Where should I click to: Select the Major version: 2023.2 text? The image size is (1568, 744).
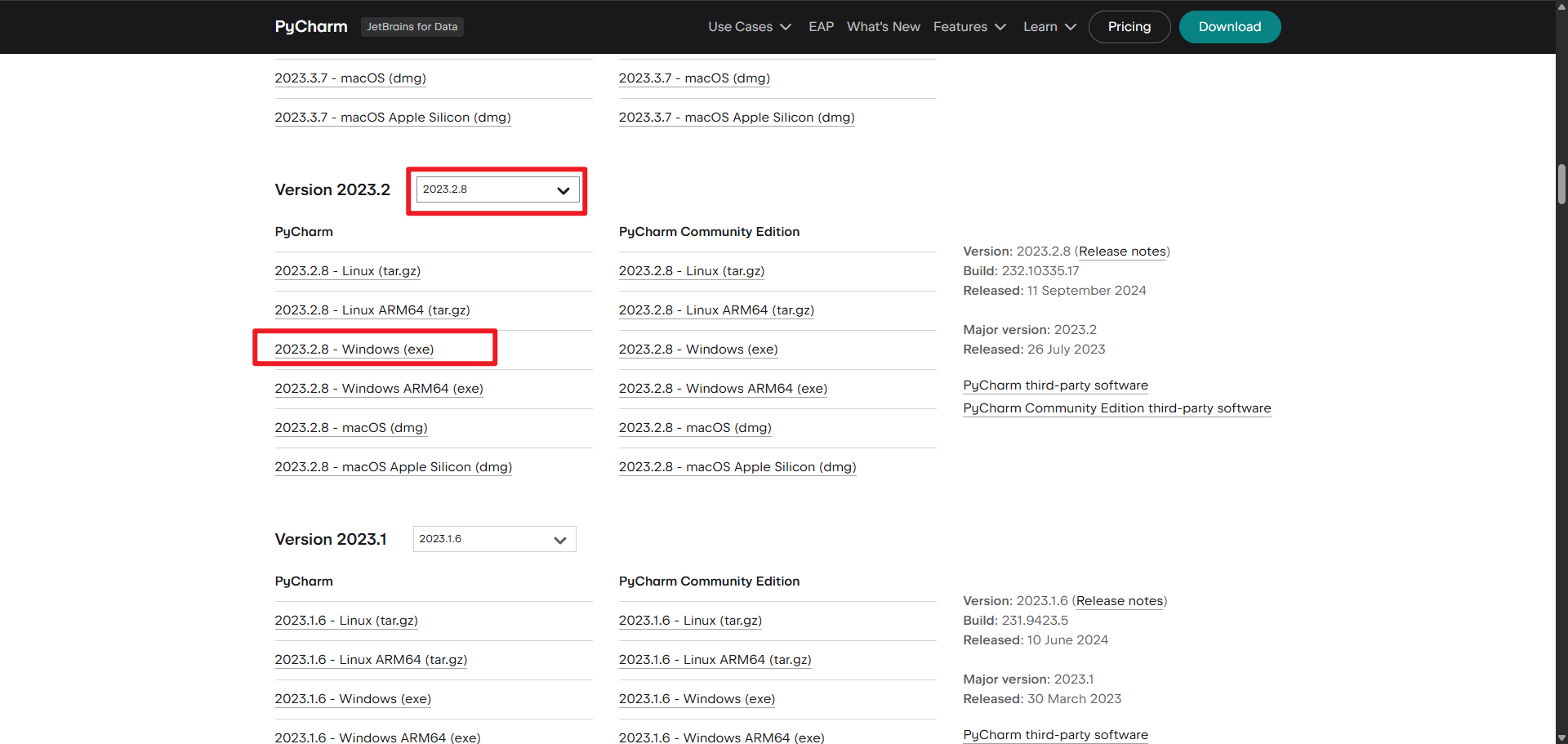[x=1030, y=330]
